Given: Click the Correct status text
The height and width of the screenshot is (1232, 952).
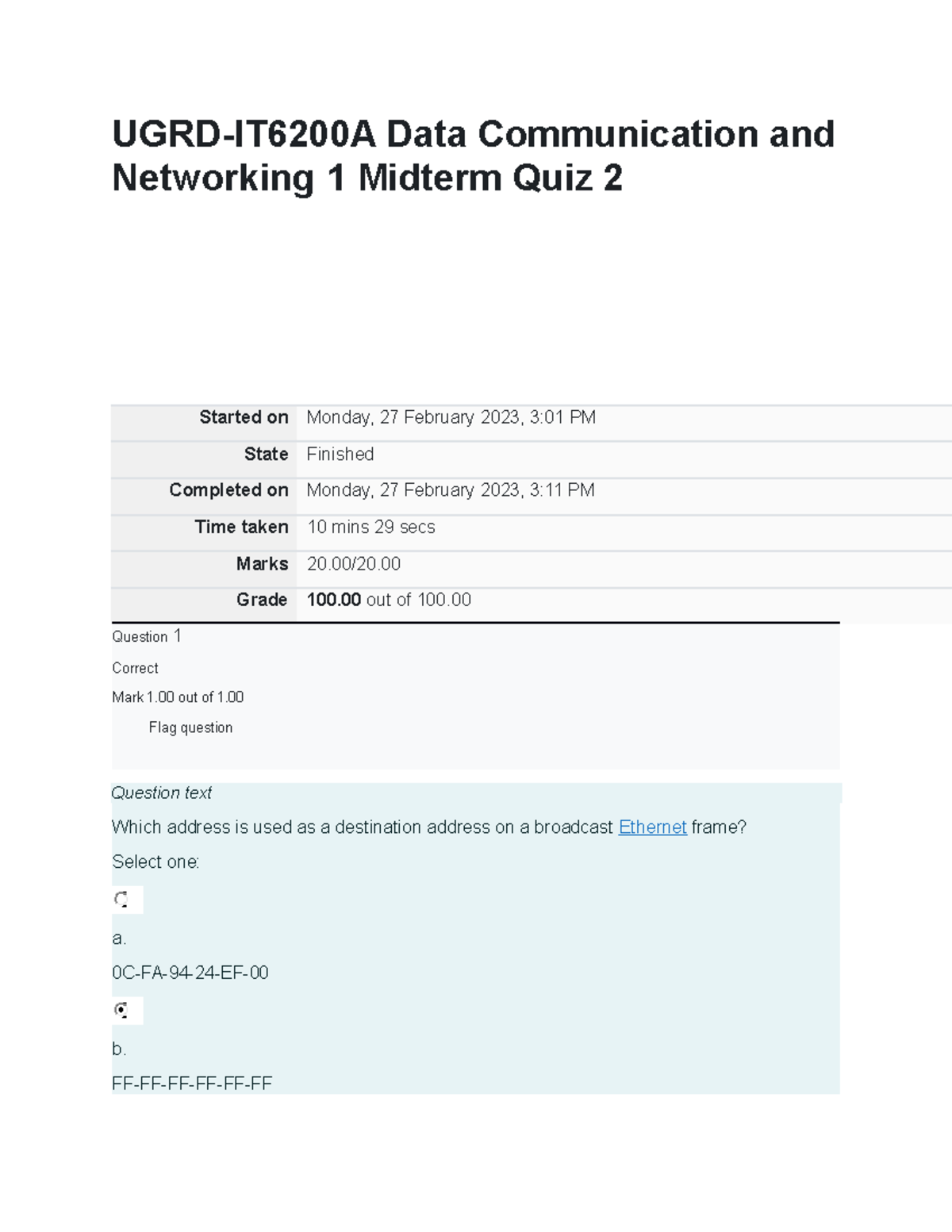Looking at the screenshot, I should (x=135, y=668).
